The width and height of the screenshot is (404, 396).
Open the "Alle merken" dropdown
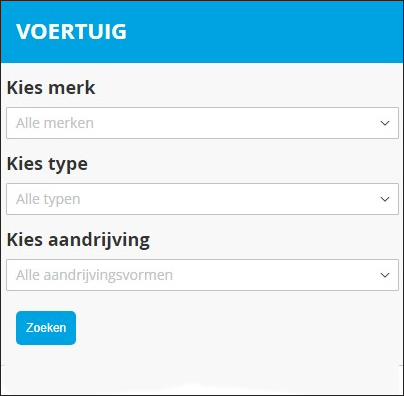pyautogui.click(x=202, y=123)
